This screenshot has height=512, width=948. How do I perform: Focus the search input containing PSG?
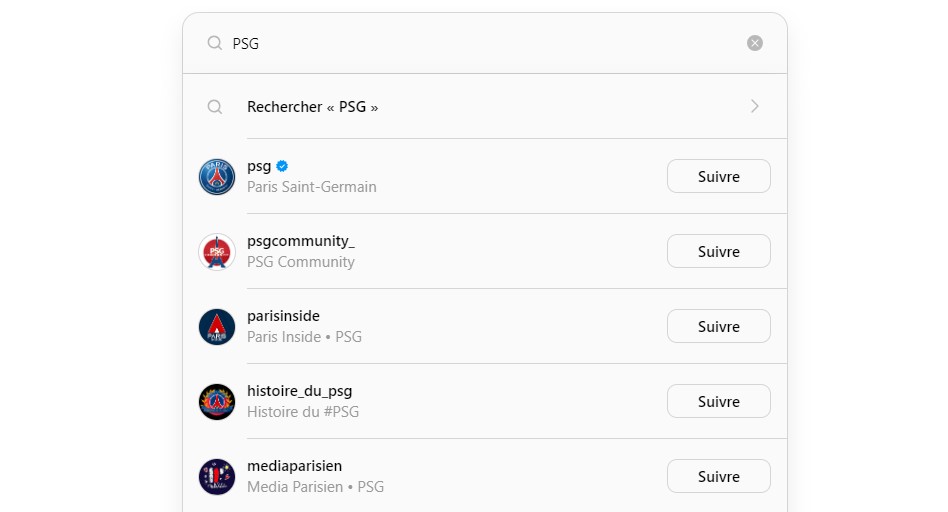[x=484, y=44]
